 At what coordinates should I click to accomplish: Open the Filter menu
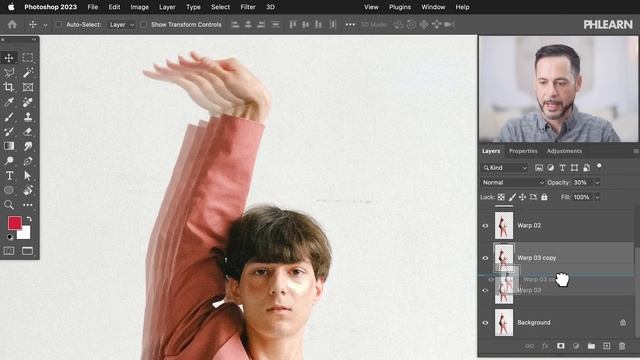click(x=248, y=7)
